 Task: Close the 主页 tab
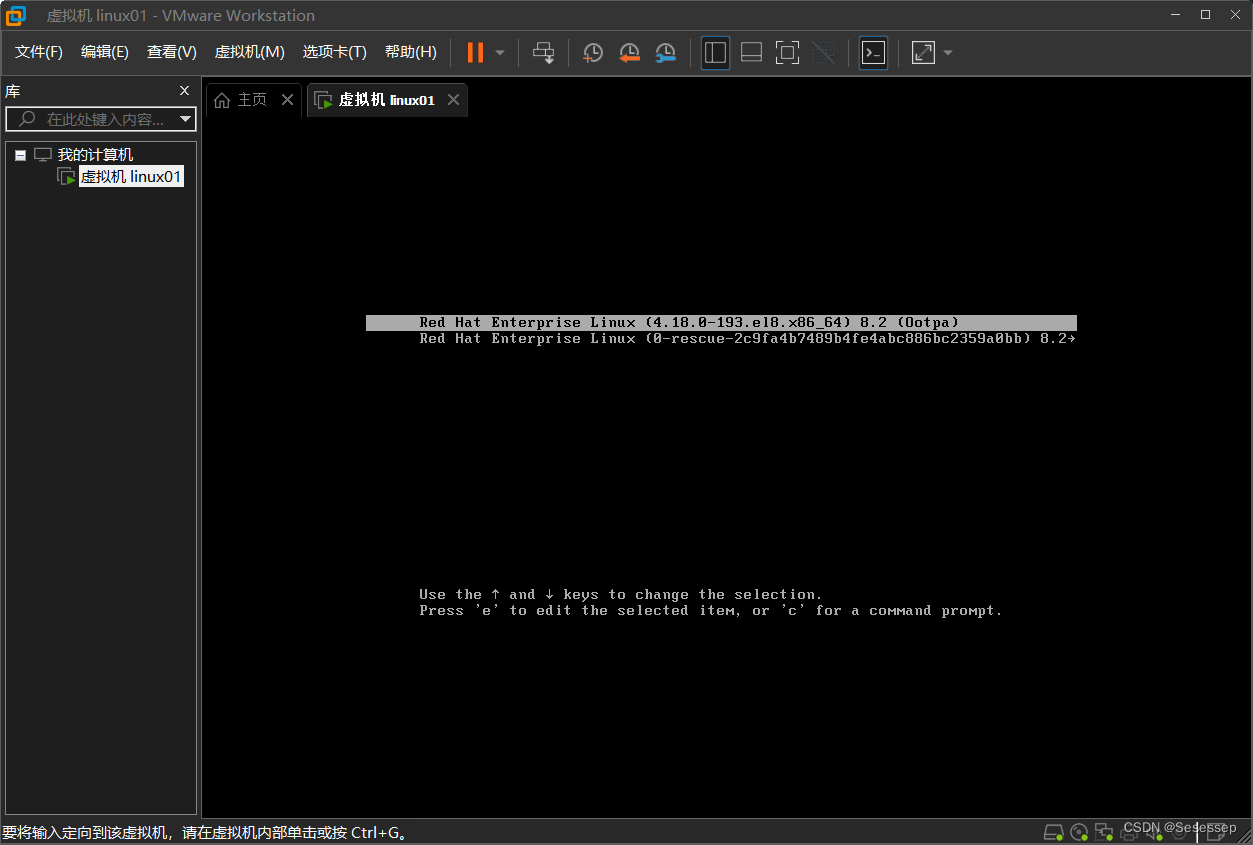[287, 100]
